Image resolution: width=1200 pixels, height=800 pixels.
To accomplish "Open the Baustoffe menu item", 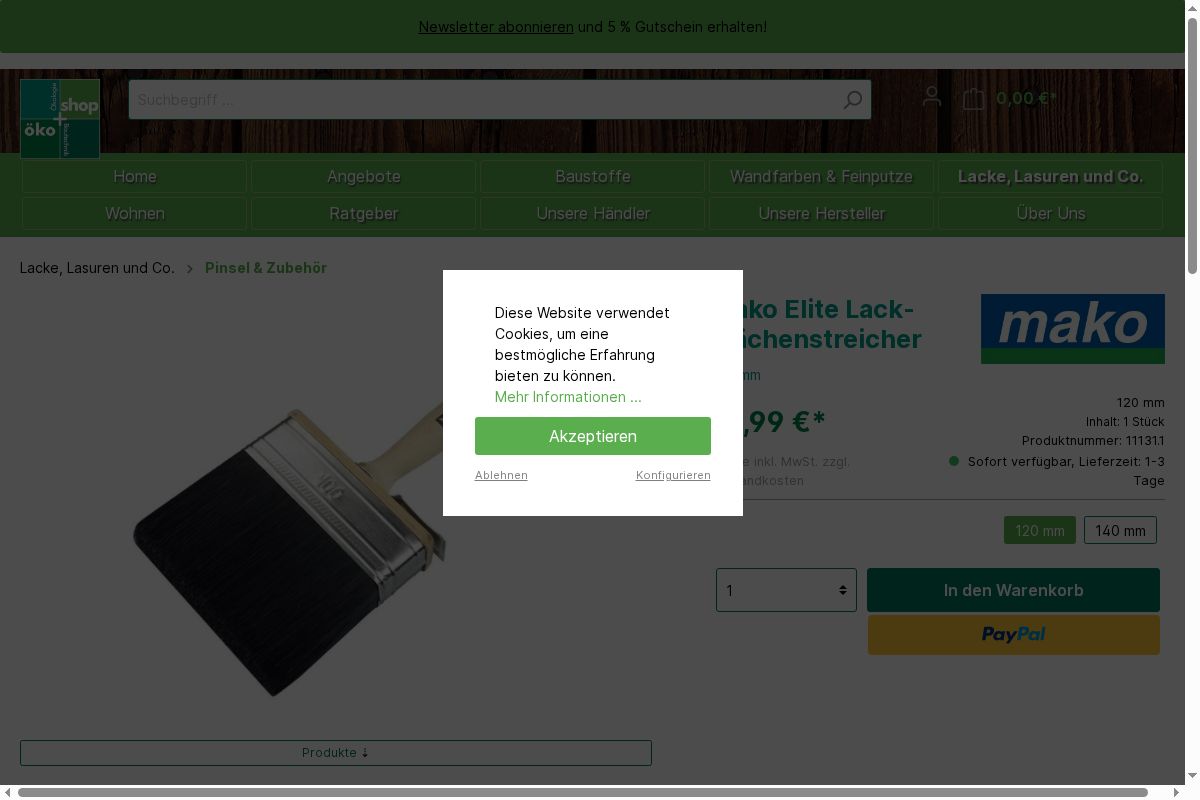I will tap(593, 177).
